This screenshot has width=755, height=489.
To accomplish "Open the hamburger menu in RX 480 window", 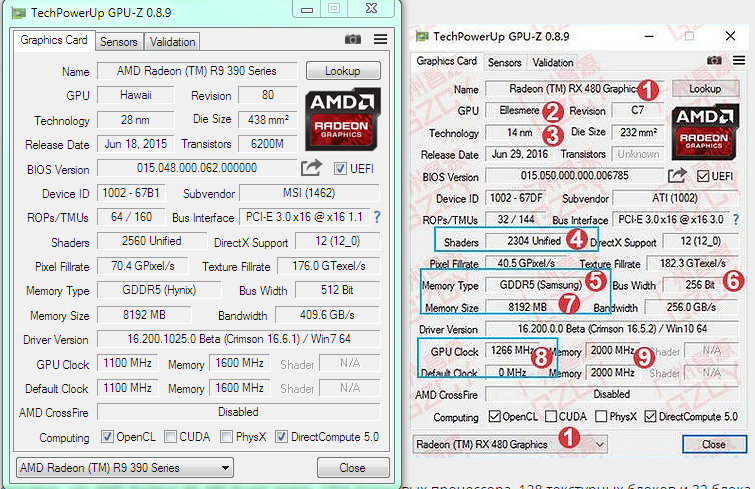I will 739,60.
